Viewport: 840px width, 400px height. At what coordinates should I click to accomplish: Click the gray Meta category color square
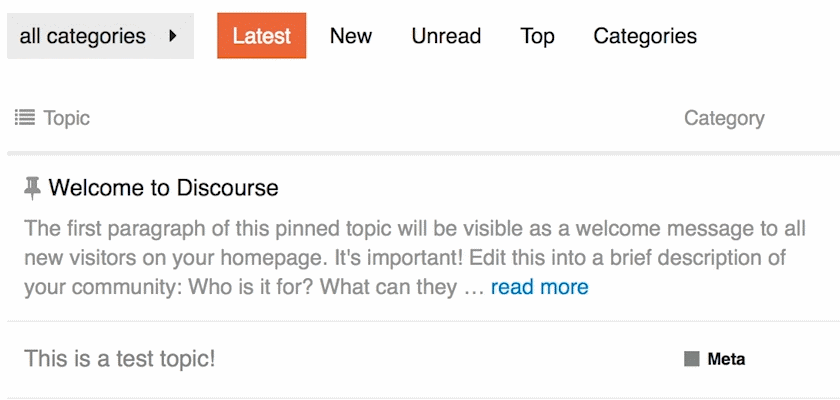coord(692,359)
